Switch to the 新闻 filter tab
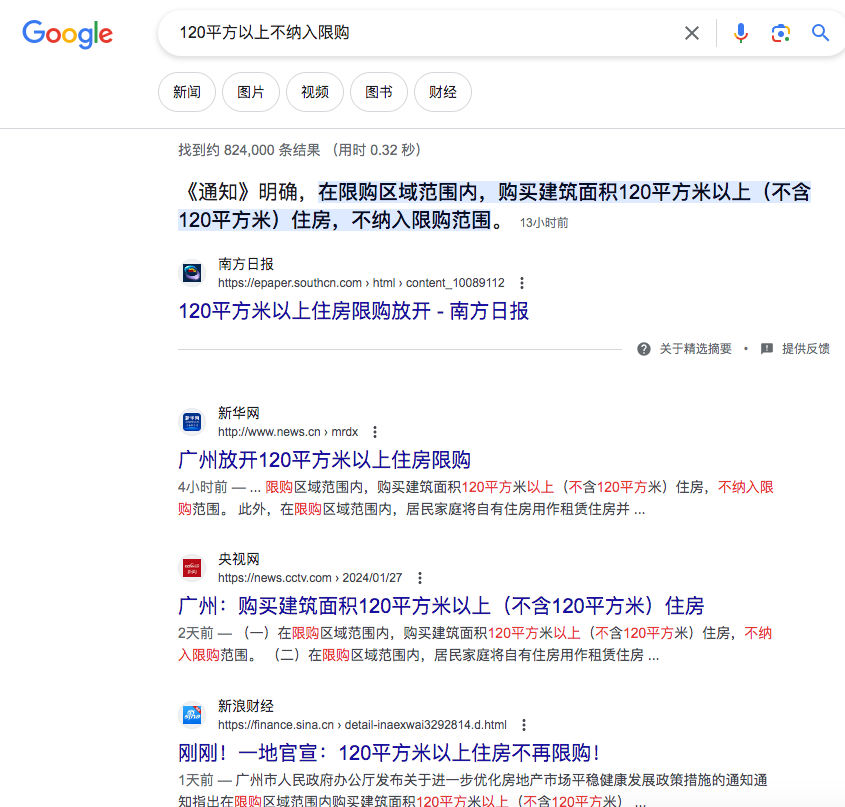The width and height of the screenshot is (845, 807). (187, 92)
